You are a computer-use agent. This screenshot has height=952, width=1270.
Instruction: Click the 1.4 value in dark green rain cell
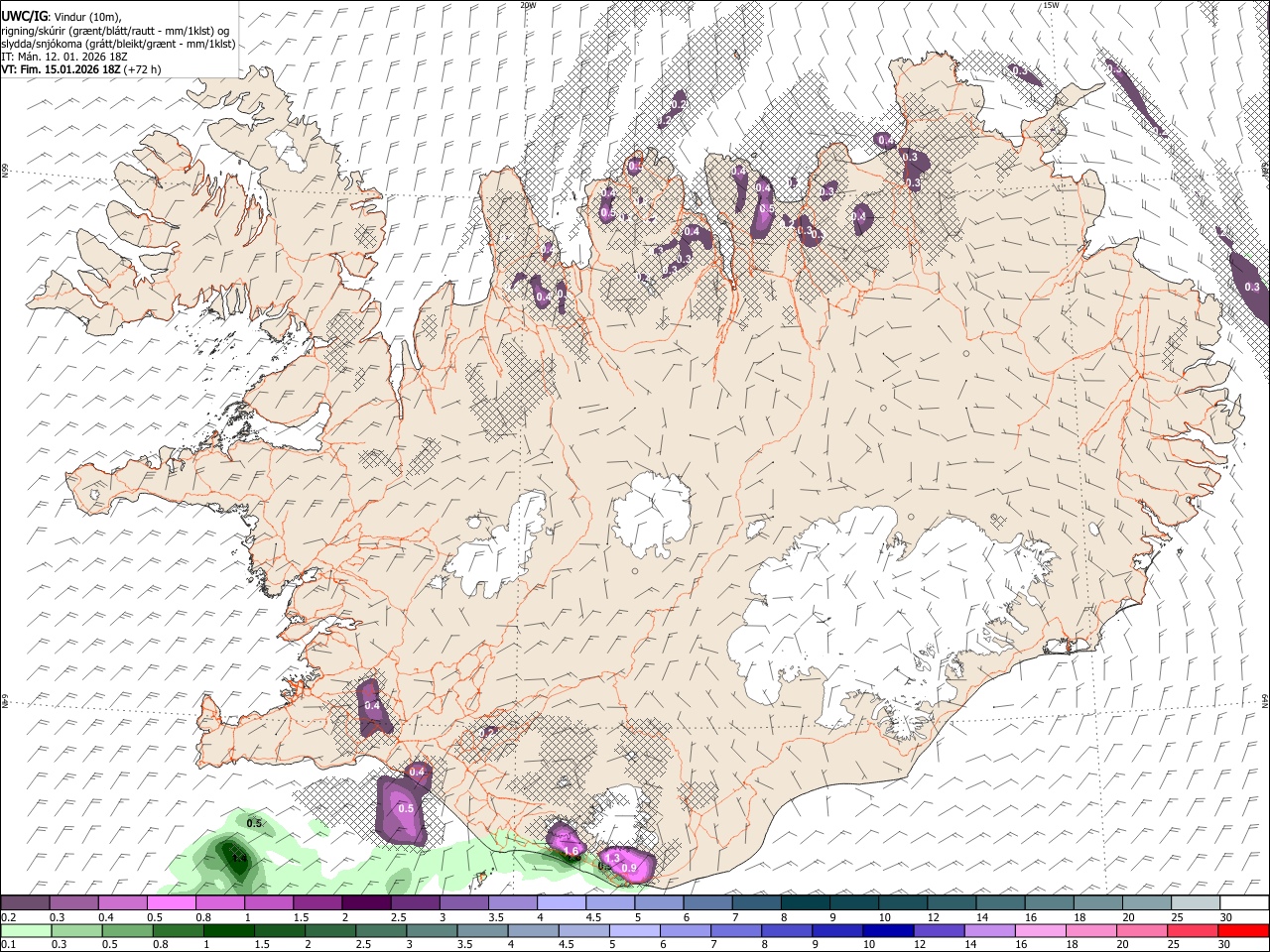[239, 858]
